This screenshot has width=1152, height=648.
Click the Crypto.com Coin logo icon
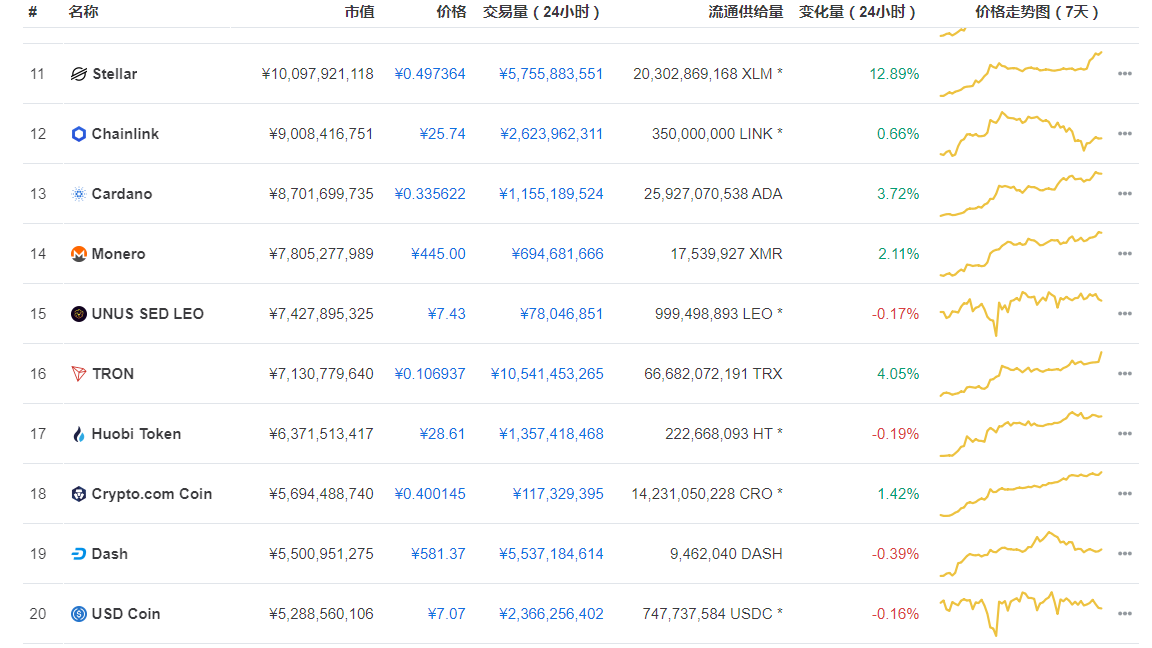[x=79, y=494]
